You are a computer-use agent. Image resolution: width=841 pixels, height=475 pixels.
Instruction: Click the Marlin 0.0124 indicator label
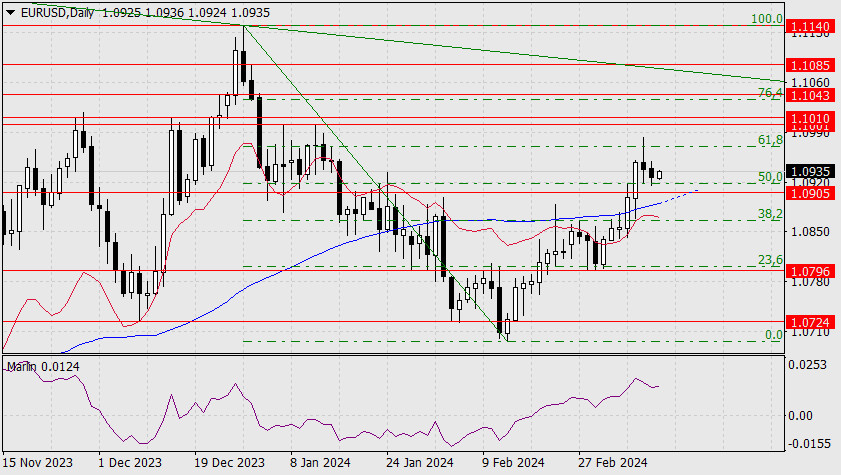coord(43,367)
